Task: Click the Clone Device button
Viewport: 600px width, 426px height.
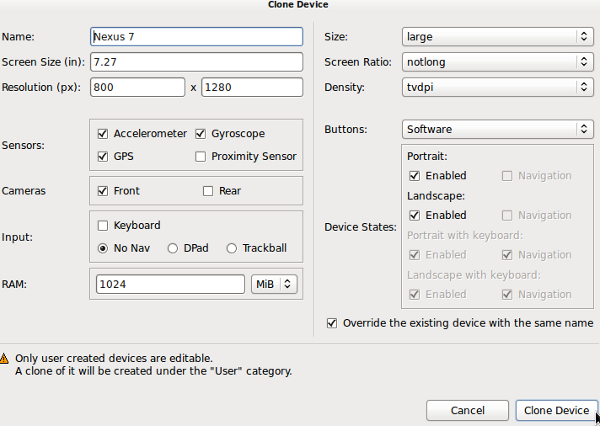Action: point(557,410)
